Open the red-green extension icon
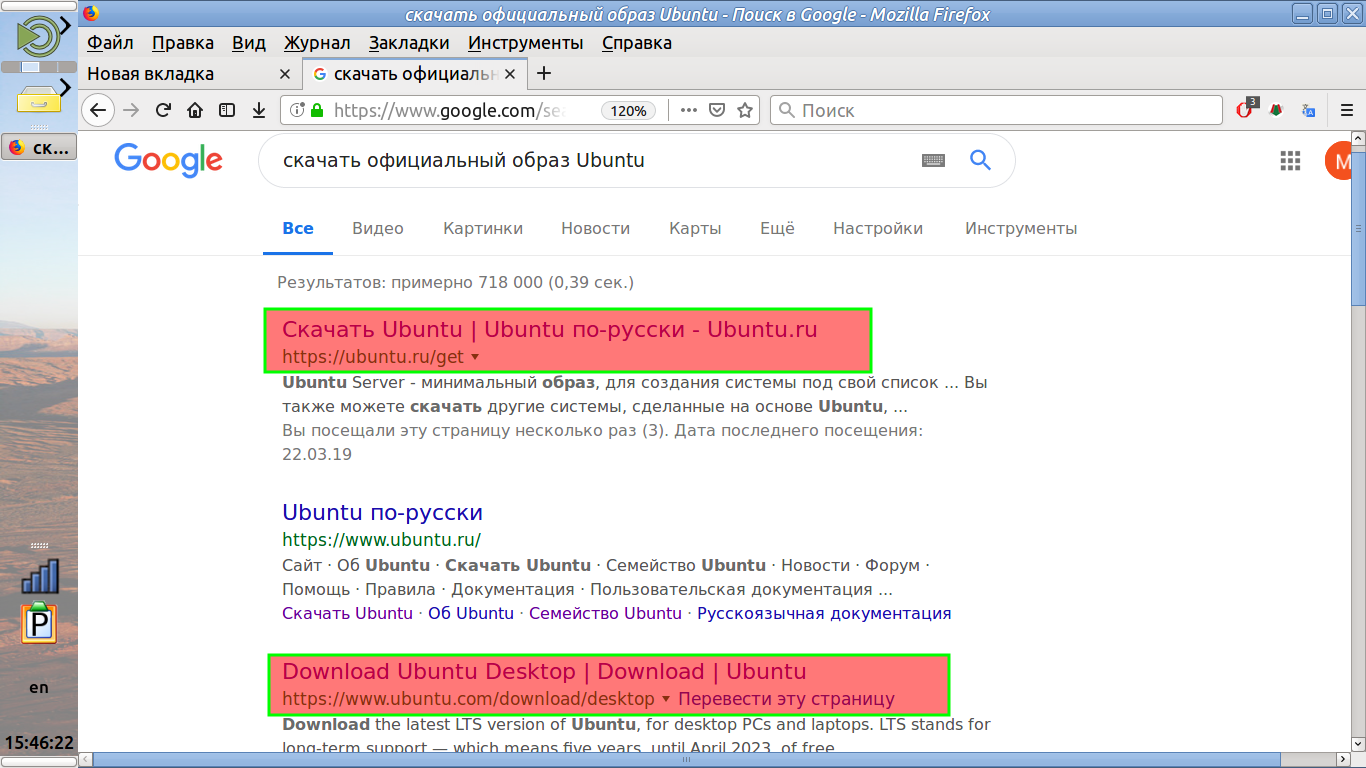Viewport: 1366px width, 768px height. [1277, 110]
